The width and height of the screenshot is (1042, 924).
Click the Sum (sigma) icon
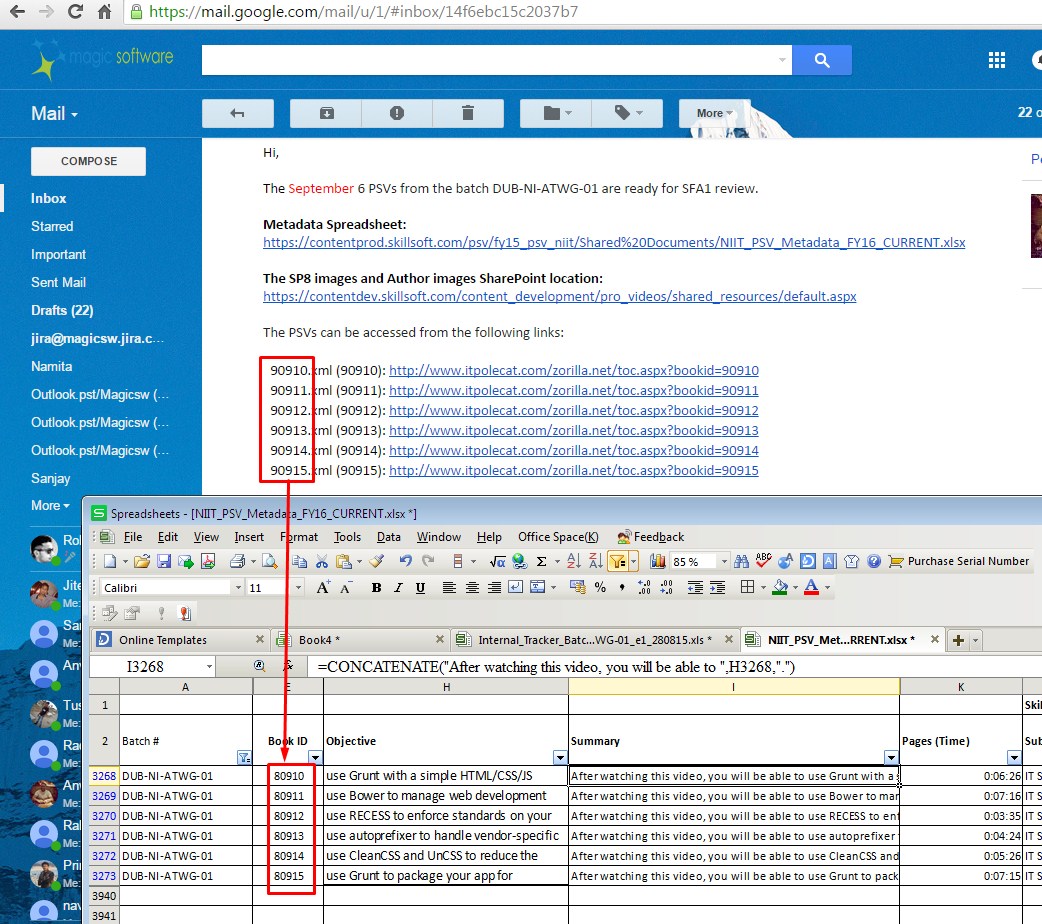(542, 562)
